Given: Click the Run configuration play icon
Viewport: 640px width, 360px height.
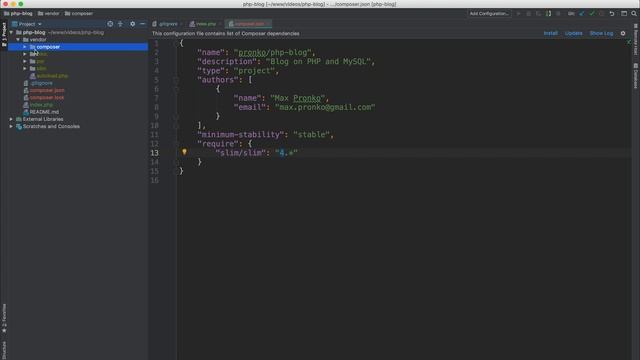Looking at the screenshot, I should pyautogui.click(x=518, y=13).
